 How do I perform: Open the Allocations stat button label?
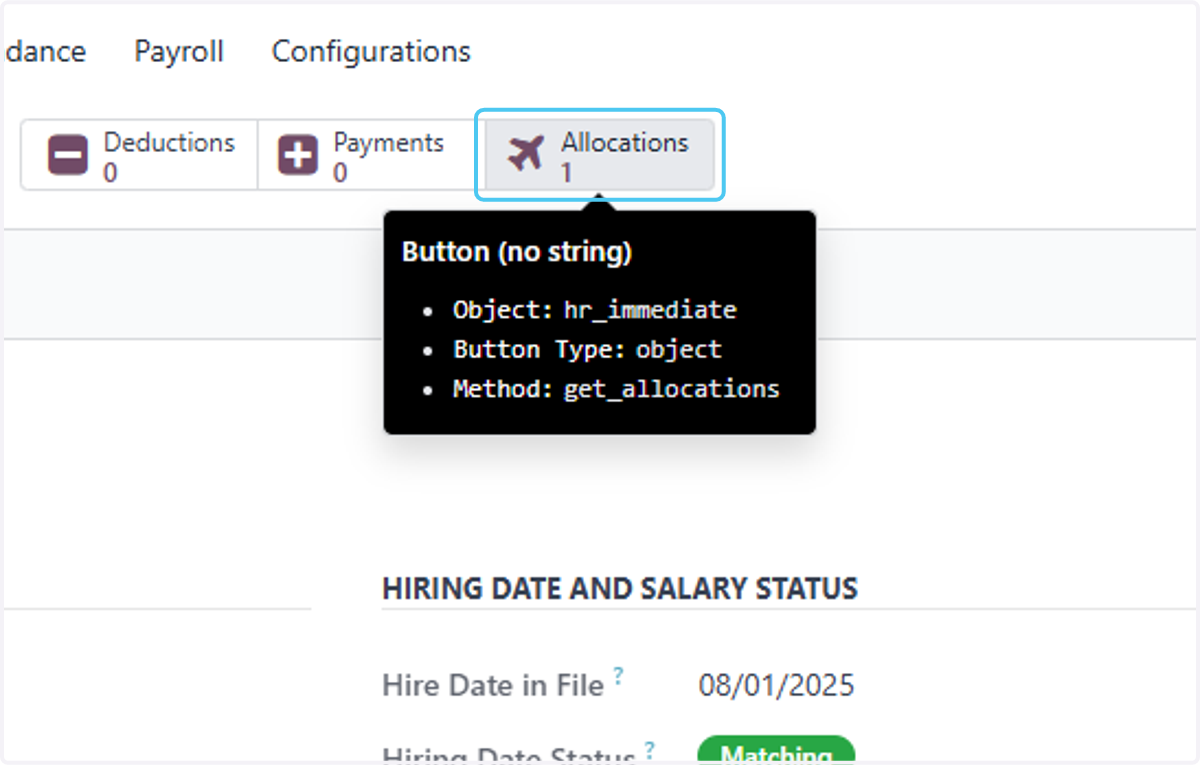625,143
